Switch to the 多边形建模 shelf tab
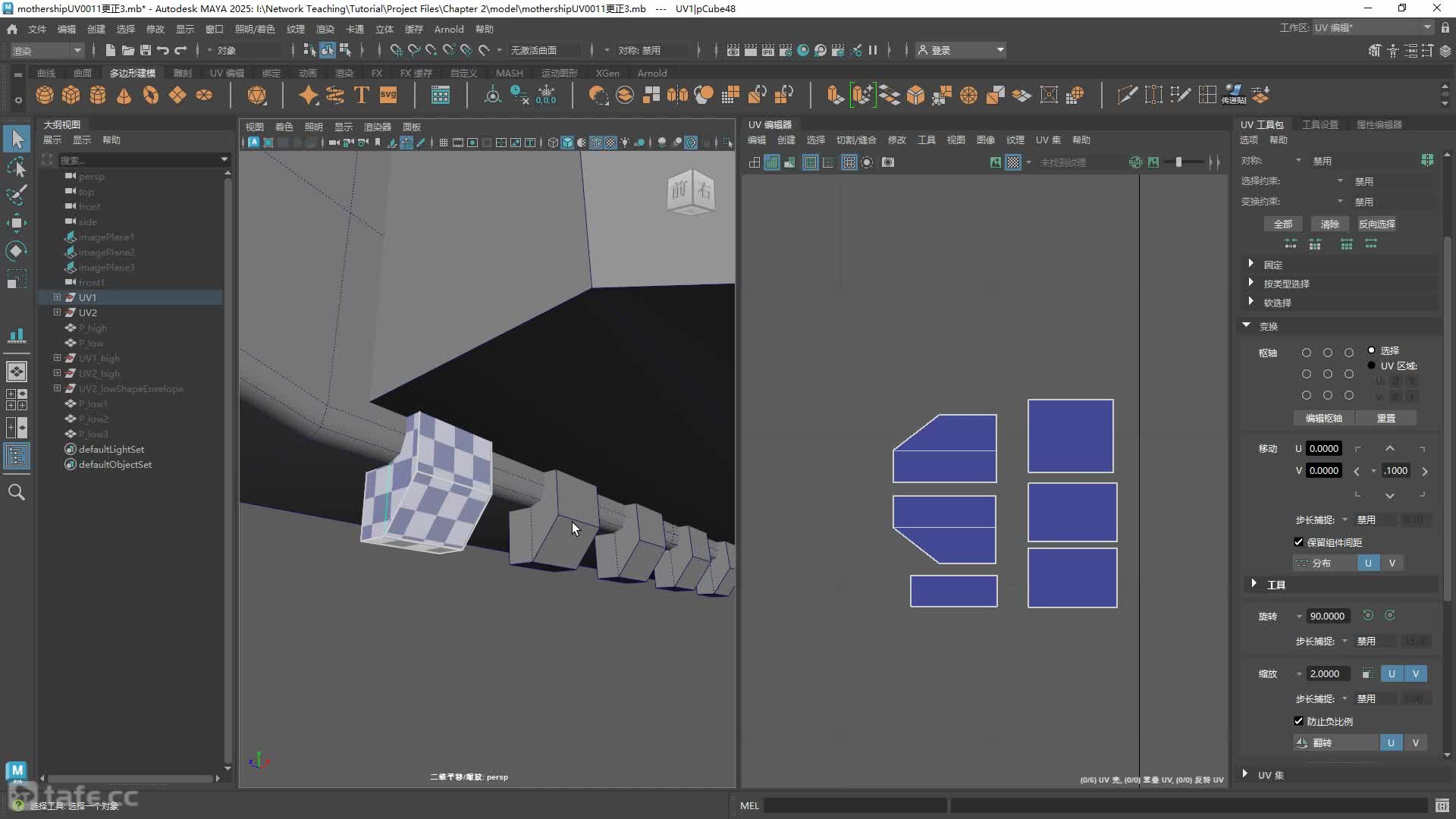 133,74
